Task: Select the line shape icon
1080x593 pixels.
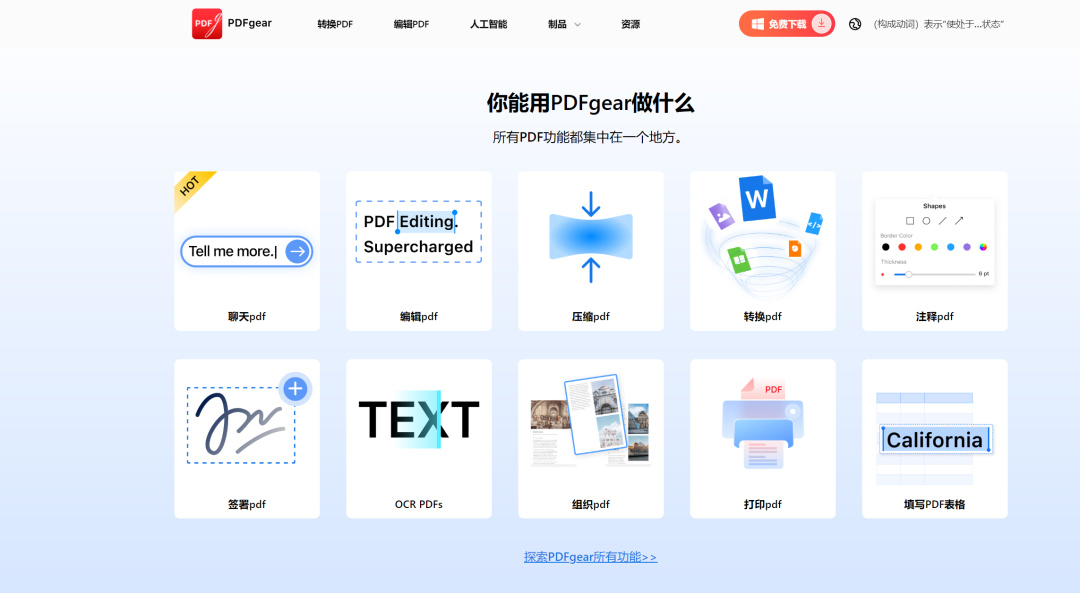Action: click(942, 221)
